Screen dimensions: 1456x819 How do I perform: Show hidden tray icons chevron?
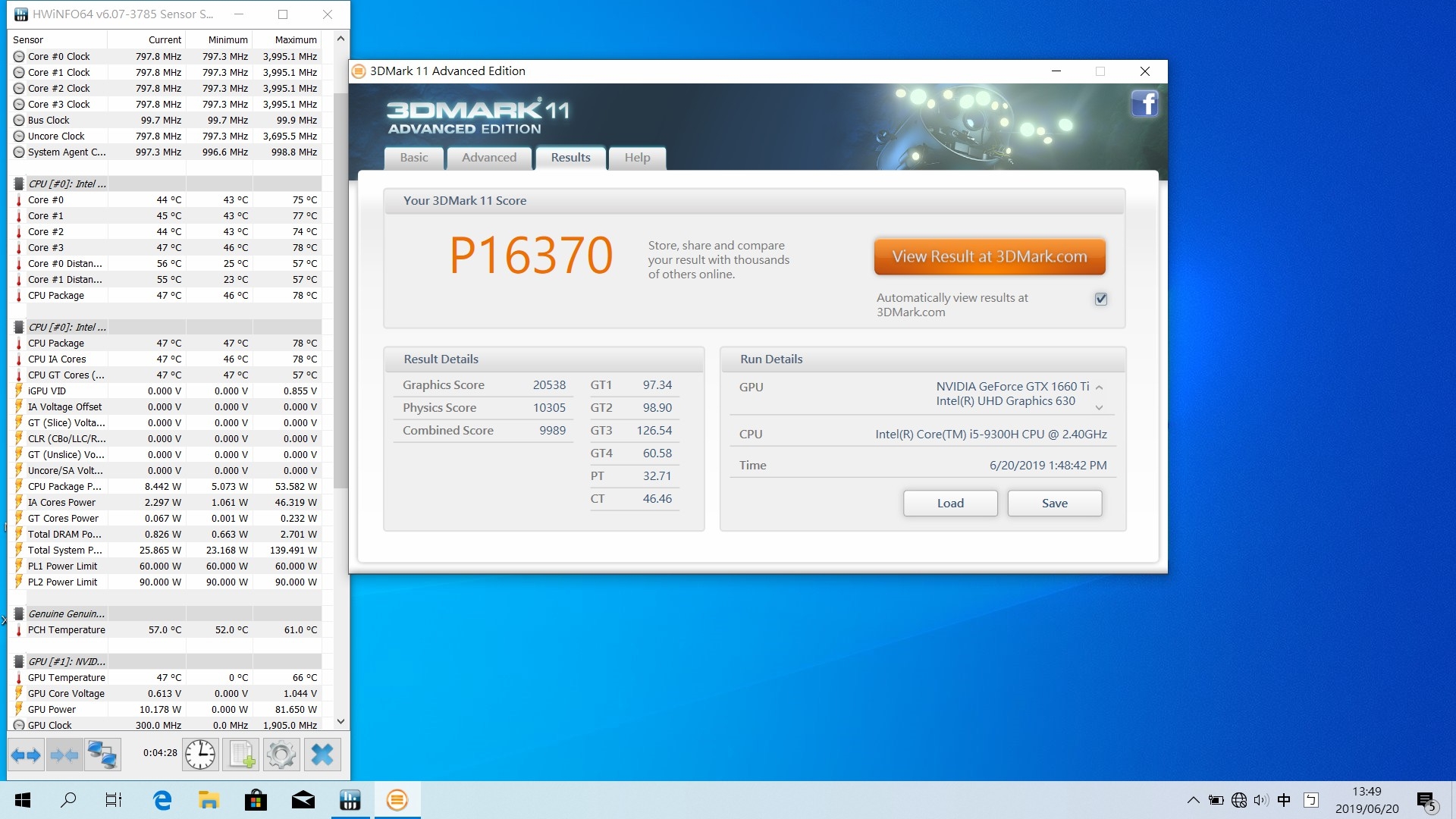(x=1193, y=800)
